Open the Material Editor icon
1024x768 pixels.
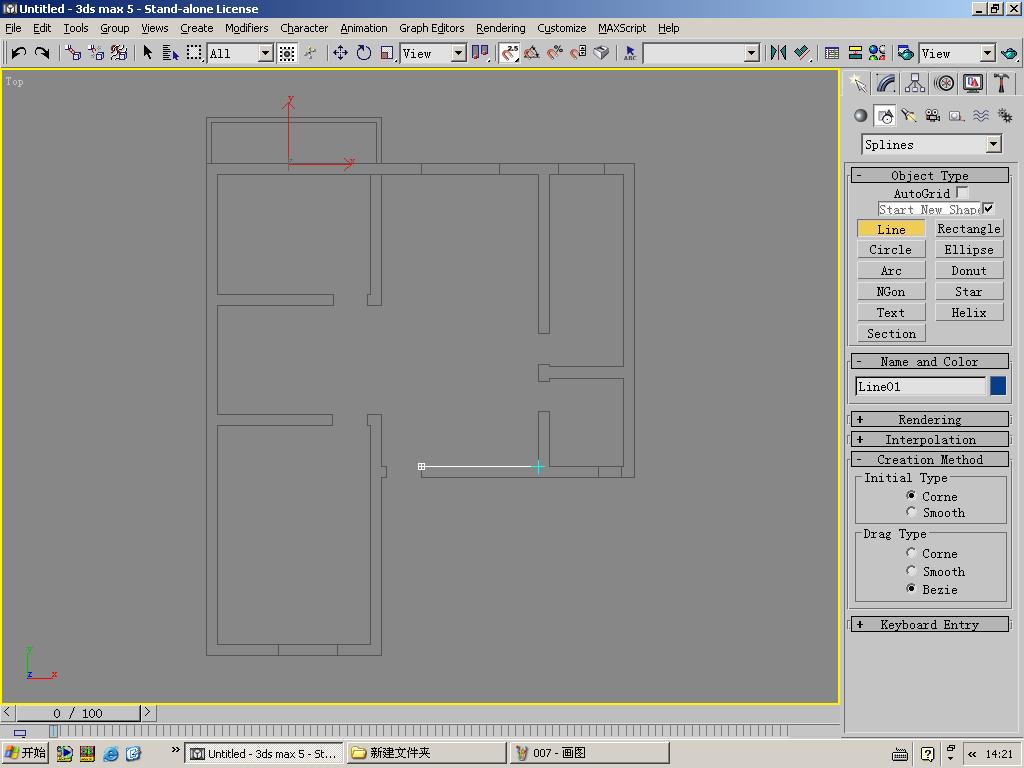tap(877, 53)
